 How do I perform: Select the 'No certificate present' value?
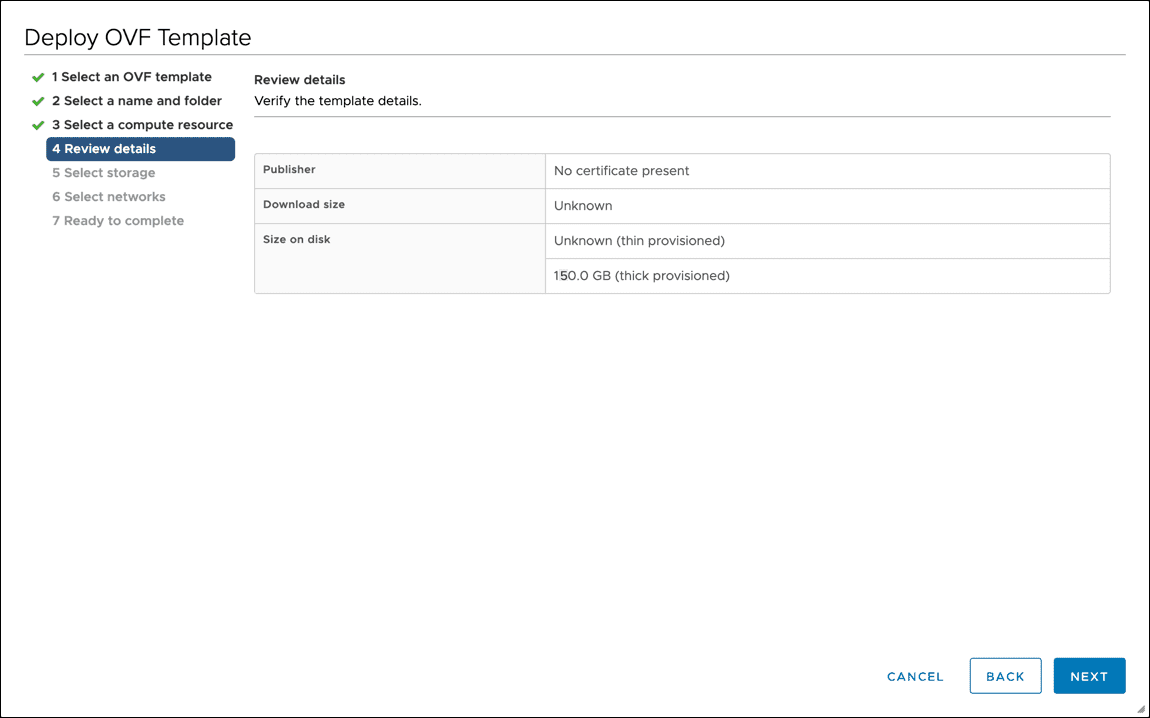tap(621, 171)
